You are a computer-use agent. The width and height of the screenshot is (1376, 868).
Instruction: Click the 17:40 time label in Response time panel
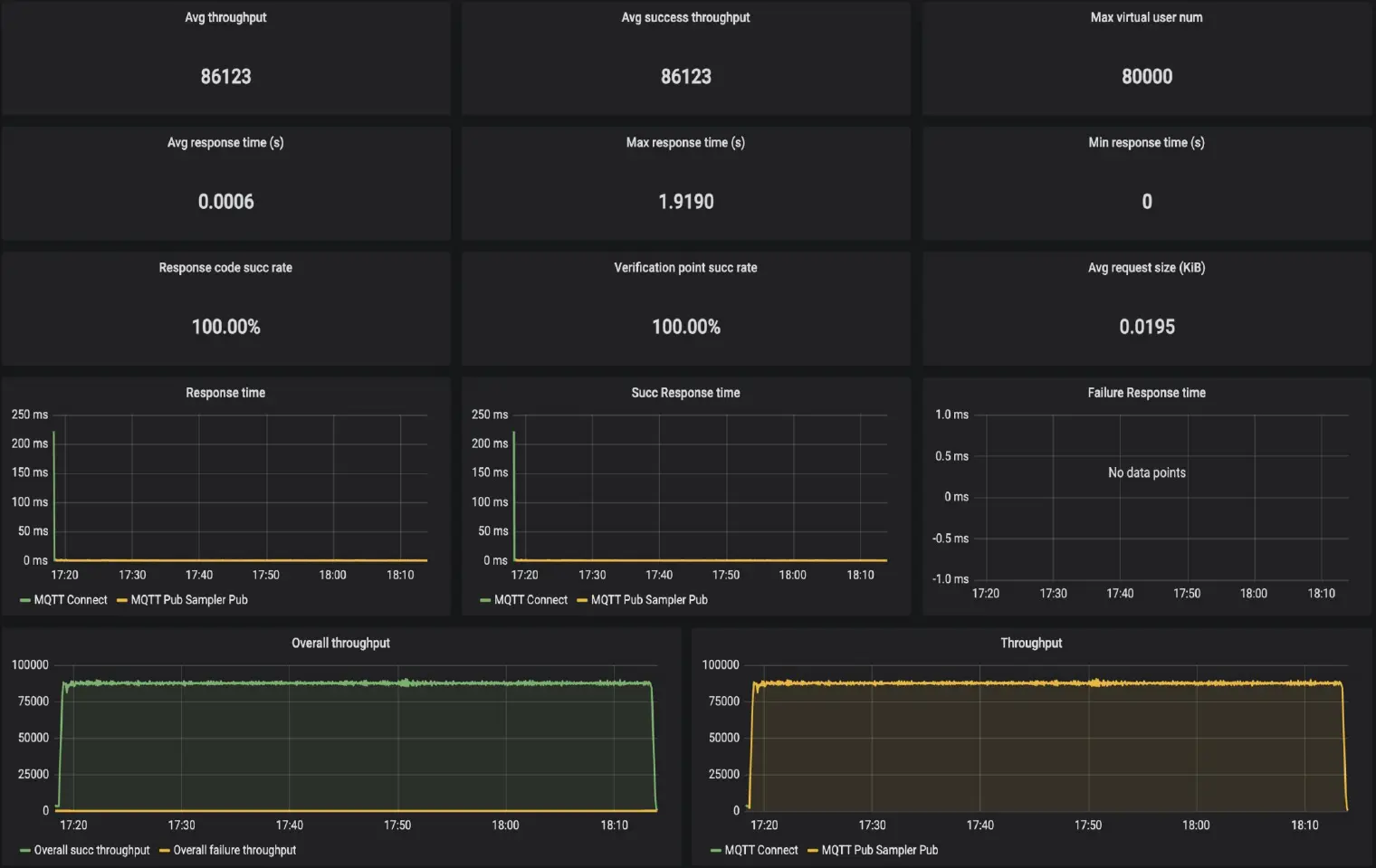tap(199, 574)
